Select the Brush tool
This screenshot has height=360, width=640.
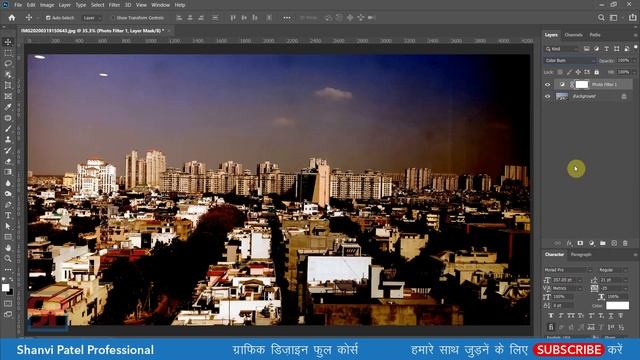pos(8,129)
